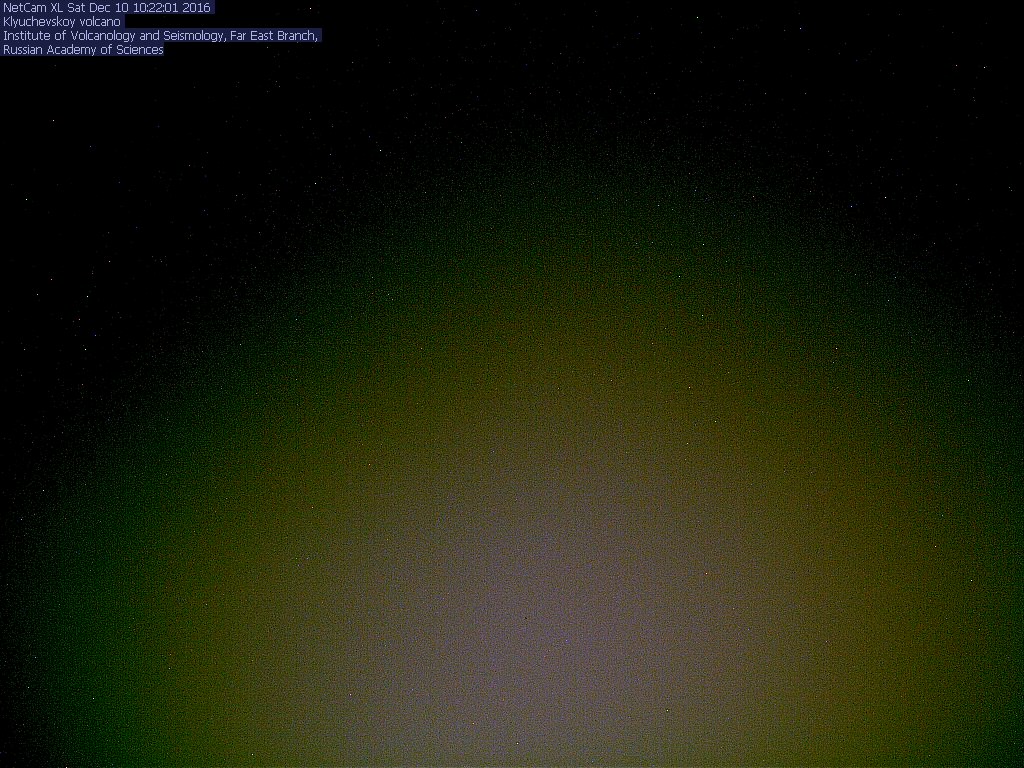Image resolution: width=1024 pixels, height=768 pixels.
Task: Click the 'NetCam XL Sat Dec 10 10:22:01 2016' timestamp text
Action: [107, 8]
